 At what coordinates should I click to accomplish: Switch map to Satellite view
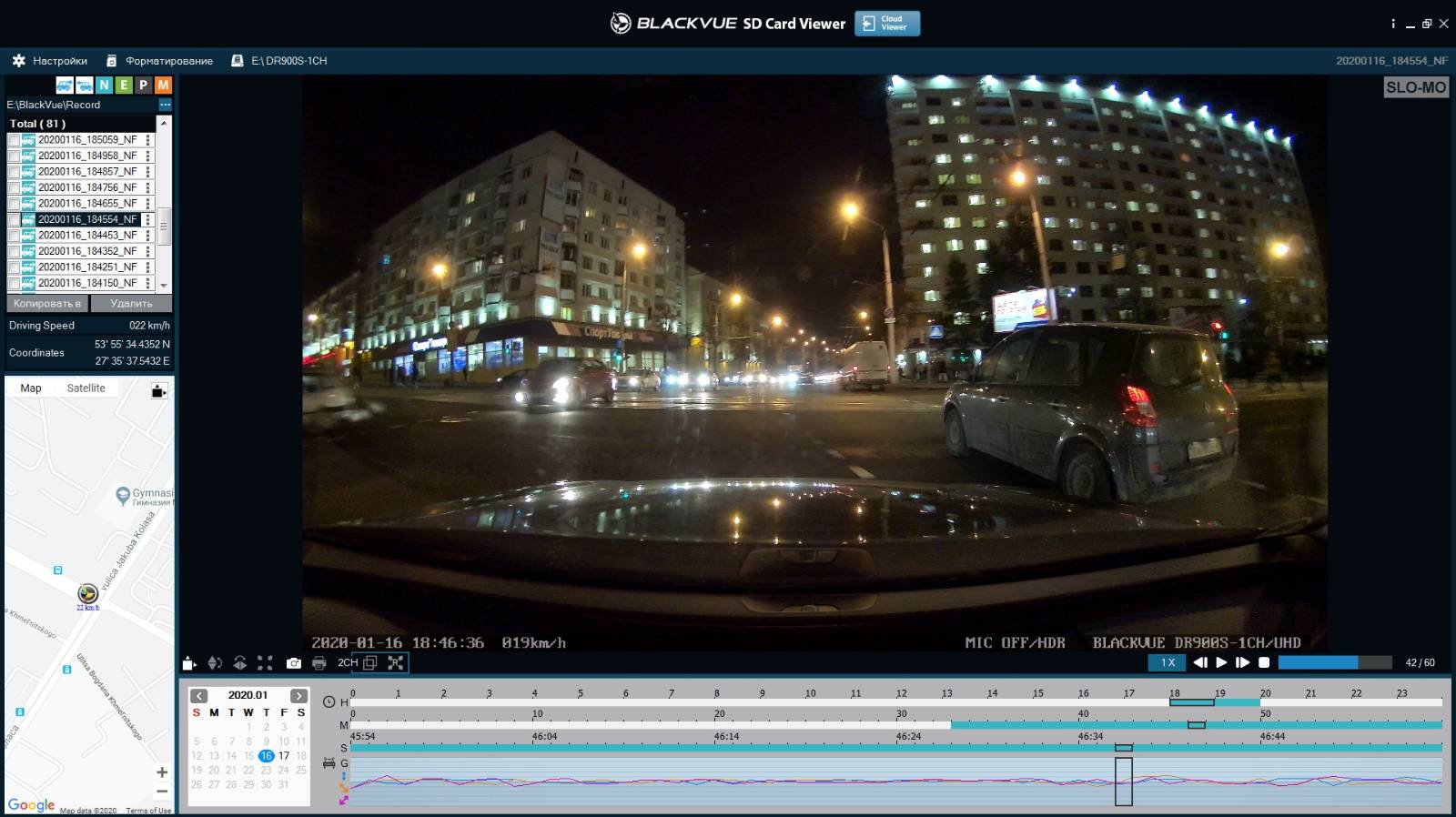(86, 388)
